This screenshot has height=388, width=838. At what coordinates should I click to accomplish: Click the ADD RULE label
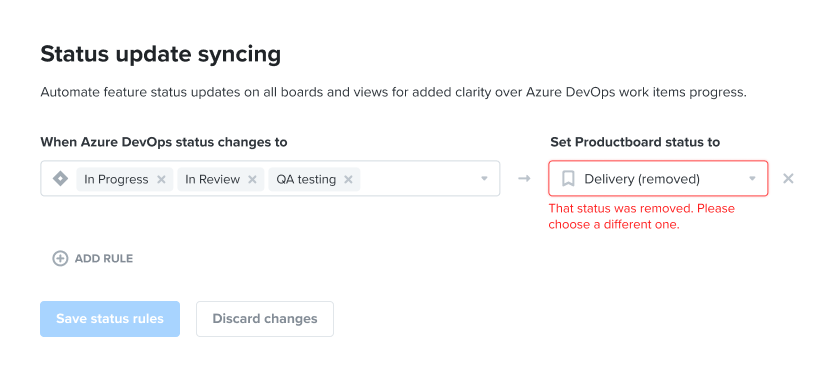pos(104,259)
